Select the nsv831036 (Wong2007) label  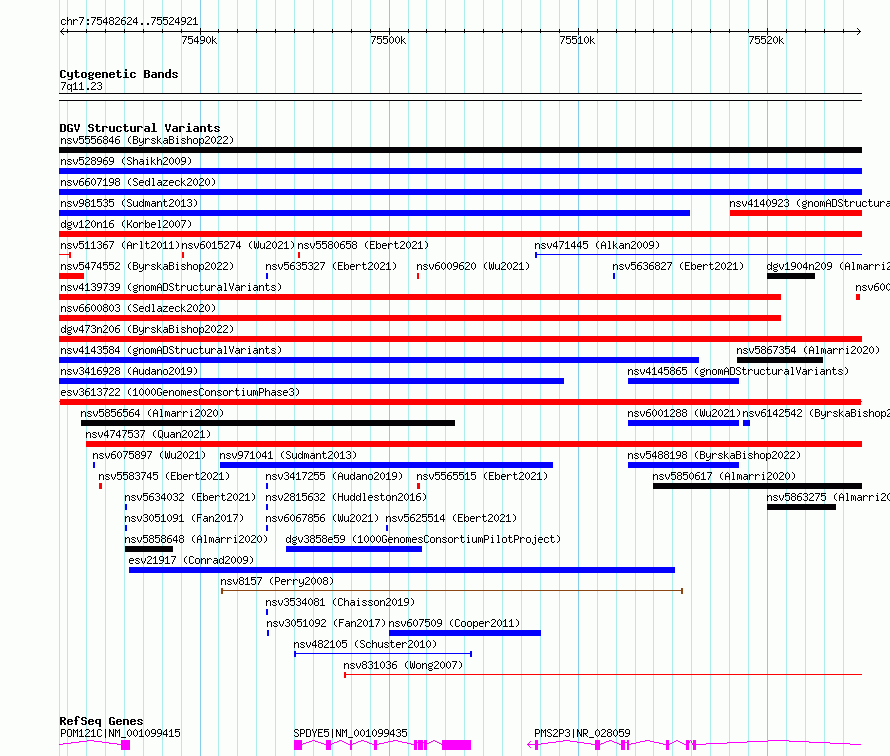pyautogui.click(x=403, y=665)
